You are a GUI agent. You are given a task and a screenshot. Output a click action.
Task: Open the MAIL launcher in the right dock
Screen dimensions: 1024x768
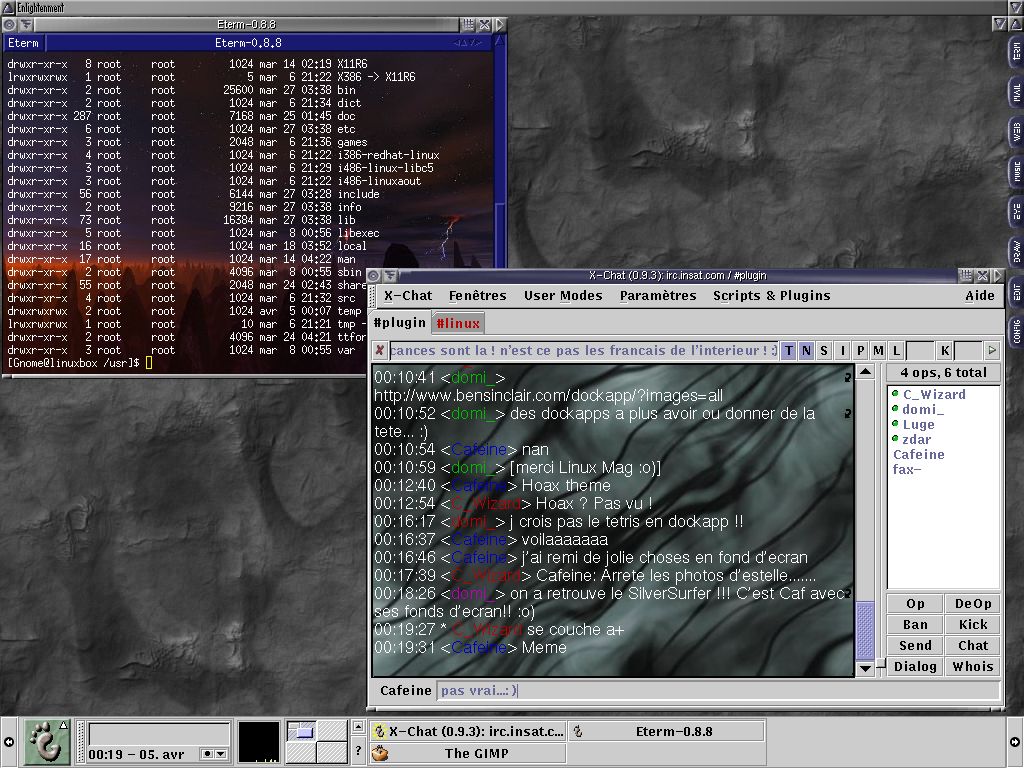pos(1016,93)
